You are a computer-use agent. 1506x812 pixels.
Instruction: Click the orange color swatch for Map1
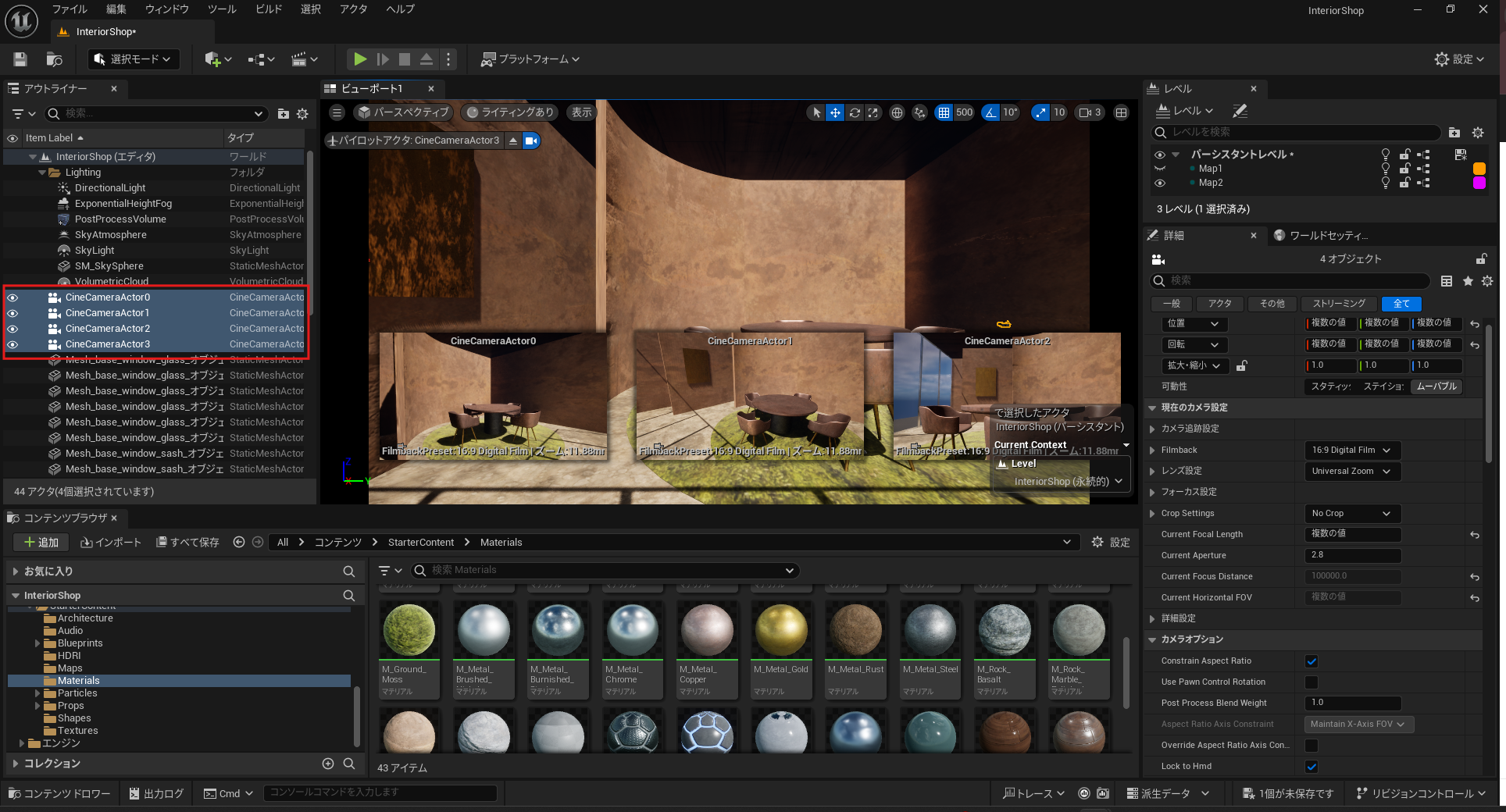[1479, 169]
